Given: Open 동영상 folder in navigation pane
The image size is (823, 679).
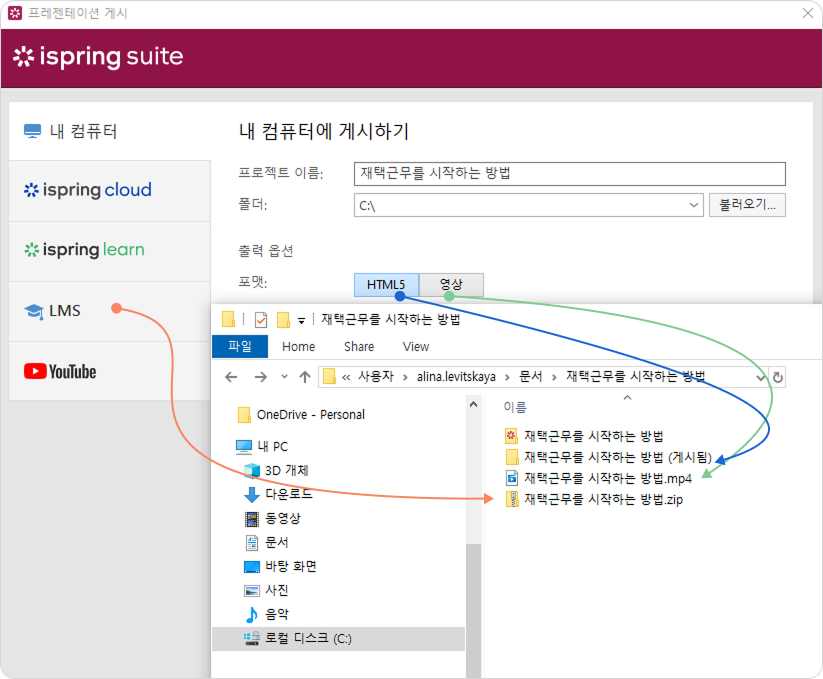Looking at the screenshot, I should 283,518.
